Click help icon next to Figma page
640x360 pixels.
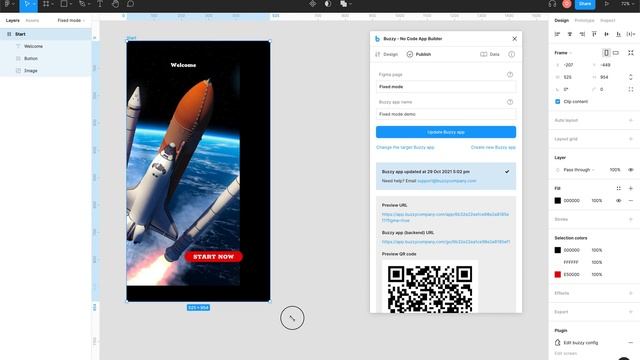(510, 75)
